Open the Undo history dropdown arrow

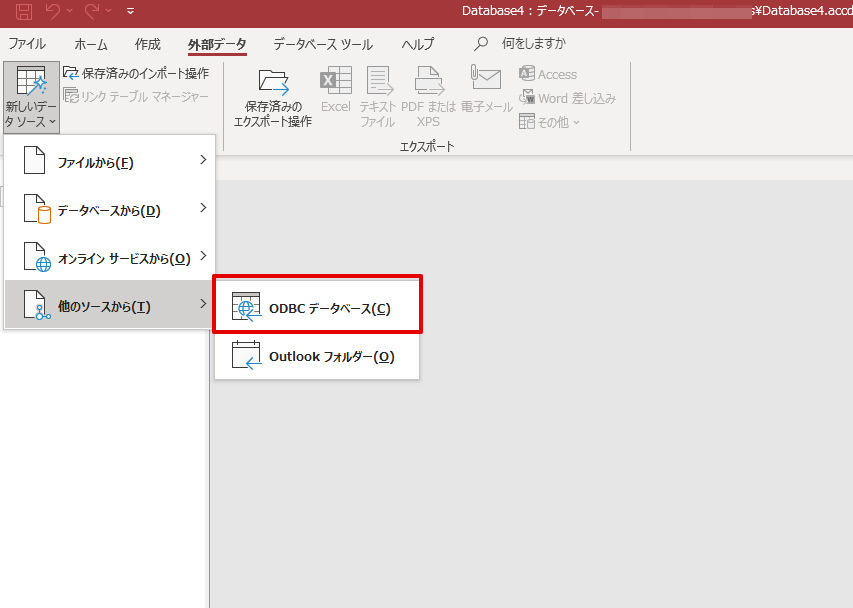[x=70, y=11]
